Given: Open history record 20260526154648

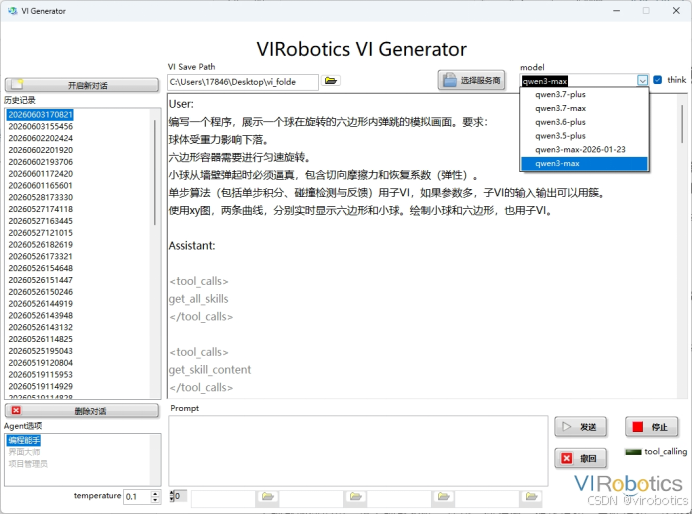Looking at the screenshot, I should click(41, 268).
